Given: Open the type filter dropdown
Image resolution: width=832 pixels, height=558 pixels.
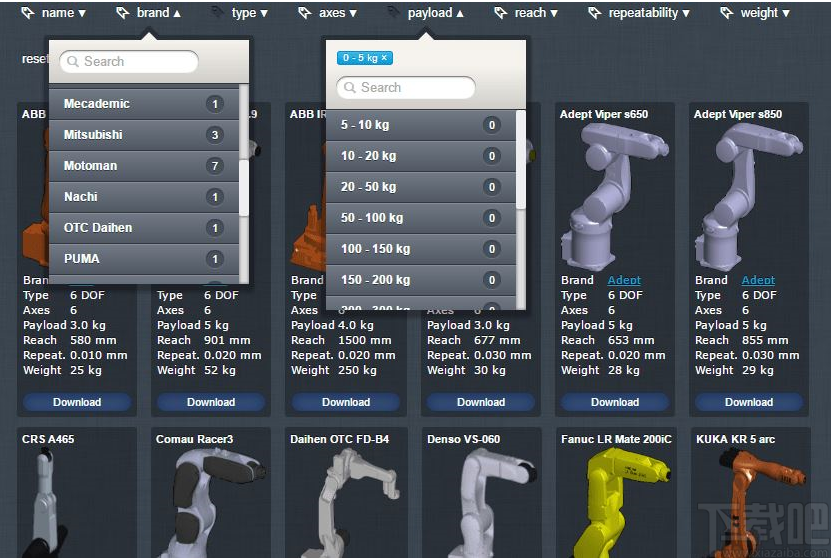Looking at the screenshot, I should [x=249, y=13].
